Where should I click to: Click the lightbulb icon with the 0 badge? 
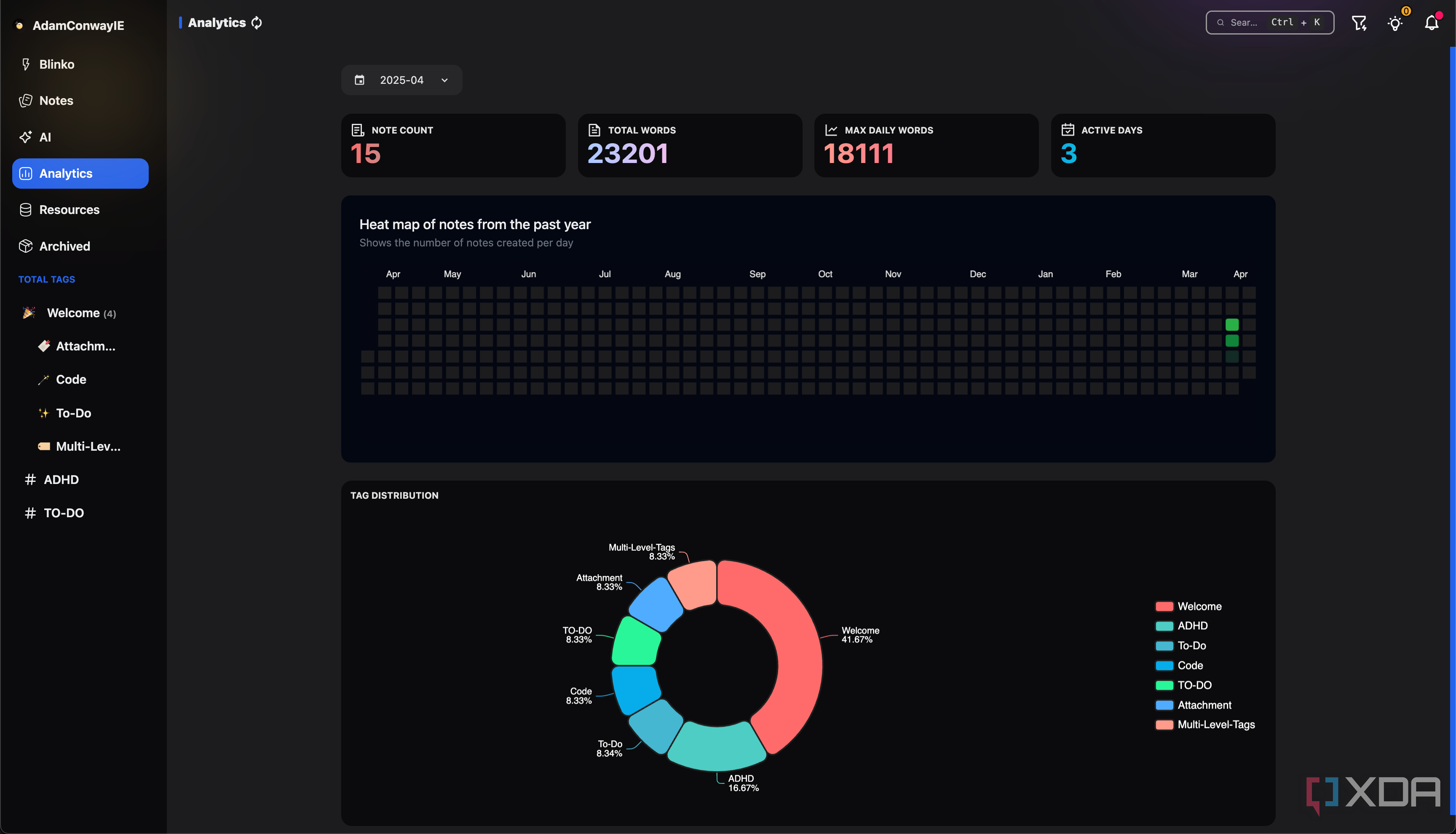pos(1395,23)
